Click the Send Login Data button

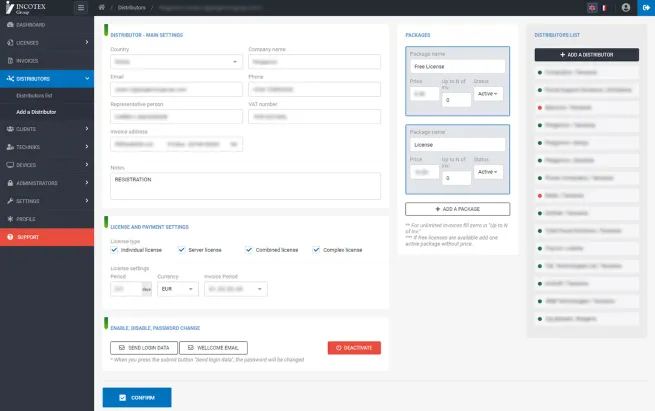click(x=144, y=348)
